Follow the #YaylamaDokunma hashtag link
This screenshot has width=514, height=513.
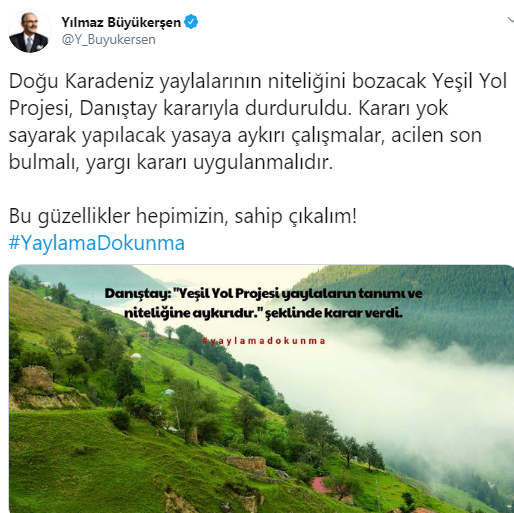click(x=97, y=242)
